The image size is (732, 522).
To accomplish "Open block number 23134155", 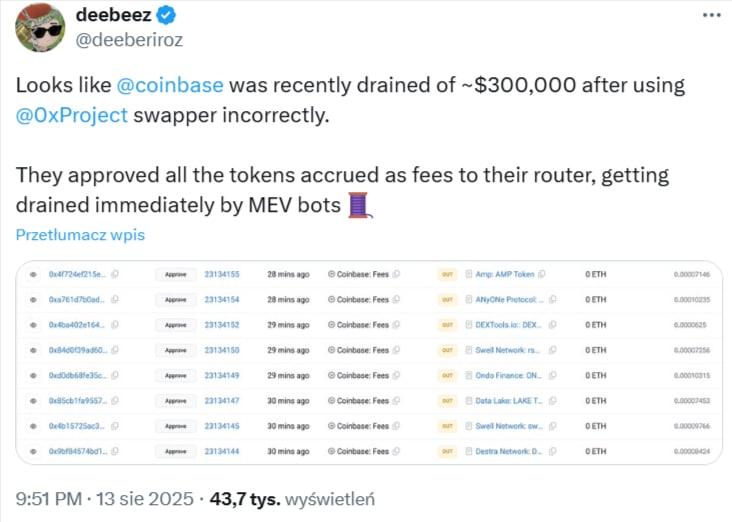I will point(222,273).
